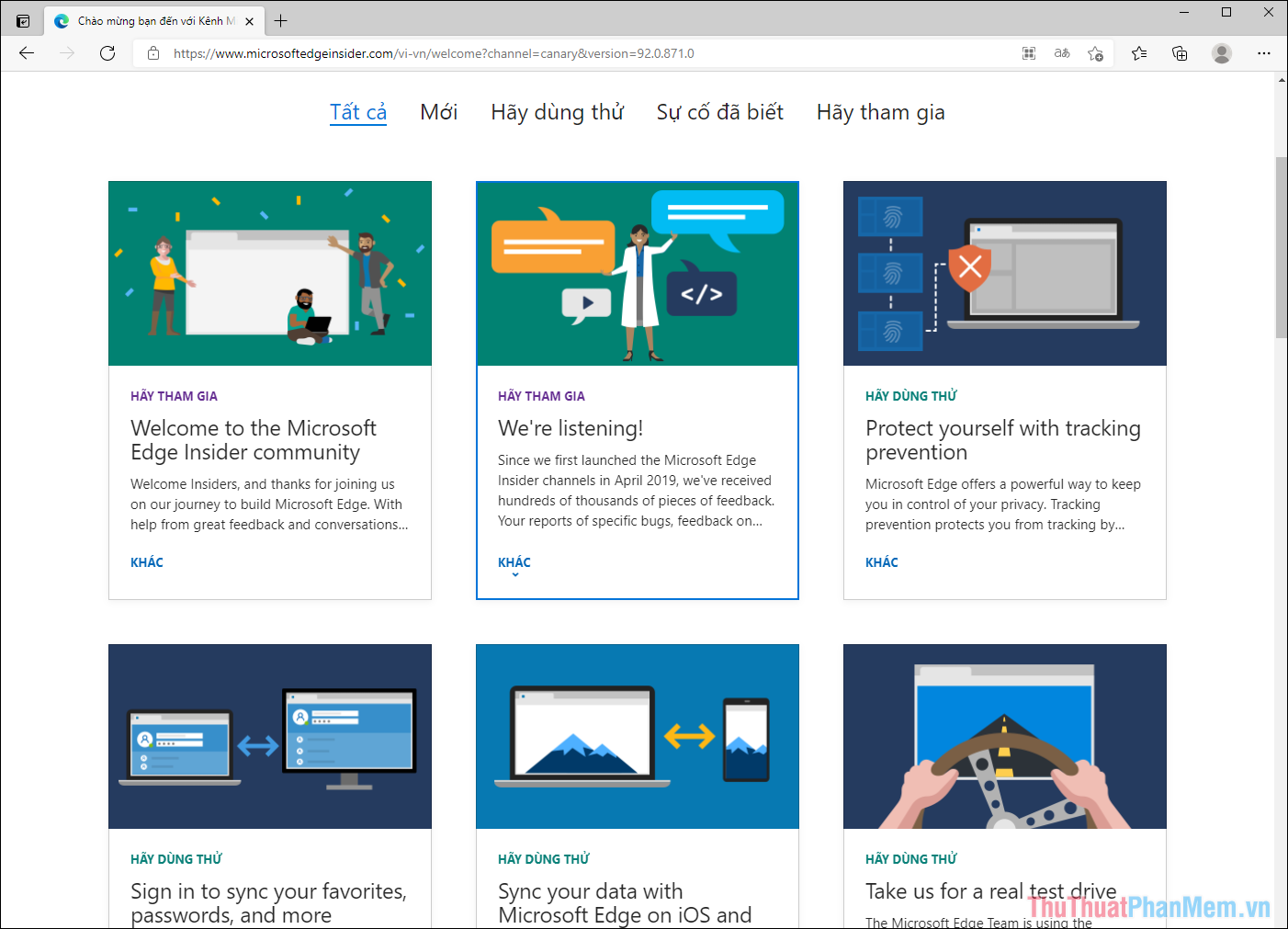The image size is (1288, 929).
Task: Minimize the Edge window
Action: click(x=1184, y=12)
